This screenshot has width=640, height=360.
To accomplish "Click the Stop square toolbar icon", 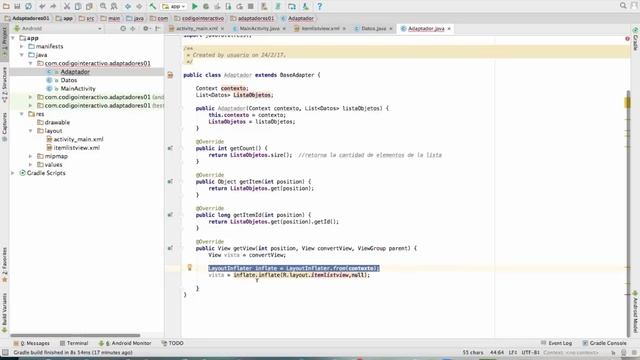I will (x=251, y=6).
